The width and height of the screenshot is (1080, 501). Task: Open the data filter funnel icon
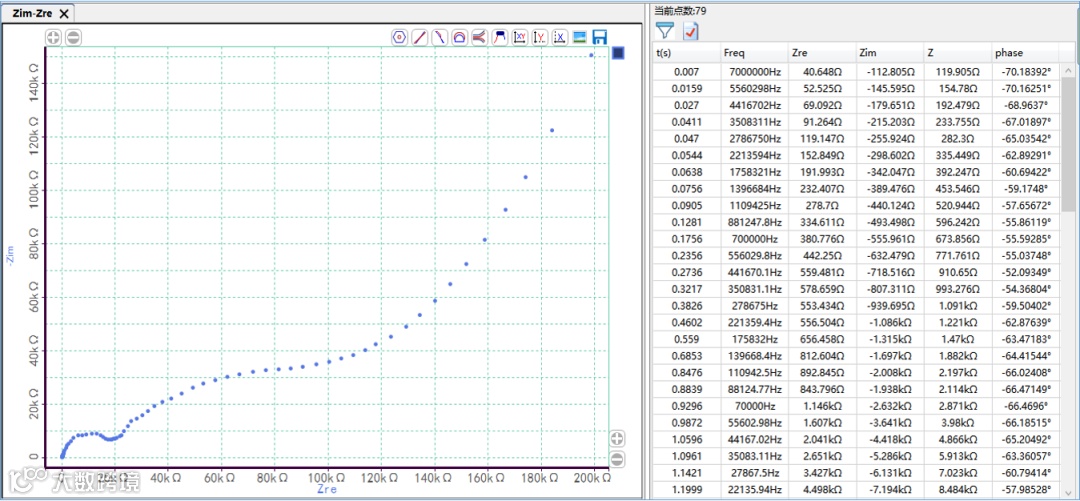tap(664, 30)
